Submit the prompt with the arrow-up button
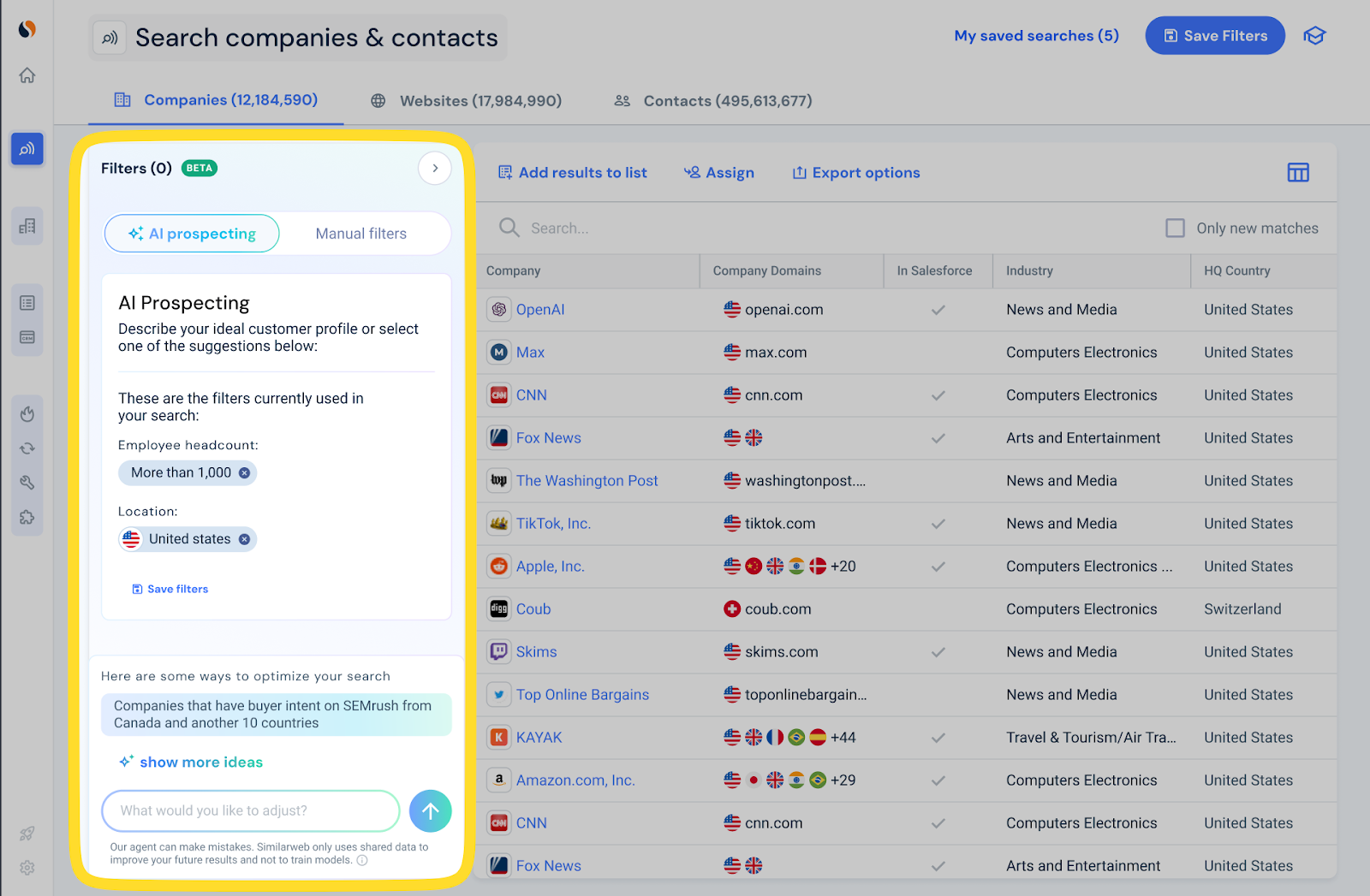The height and width of the screenshot is (896, 1370). pos(431,810)
